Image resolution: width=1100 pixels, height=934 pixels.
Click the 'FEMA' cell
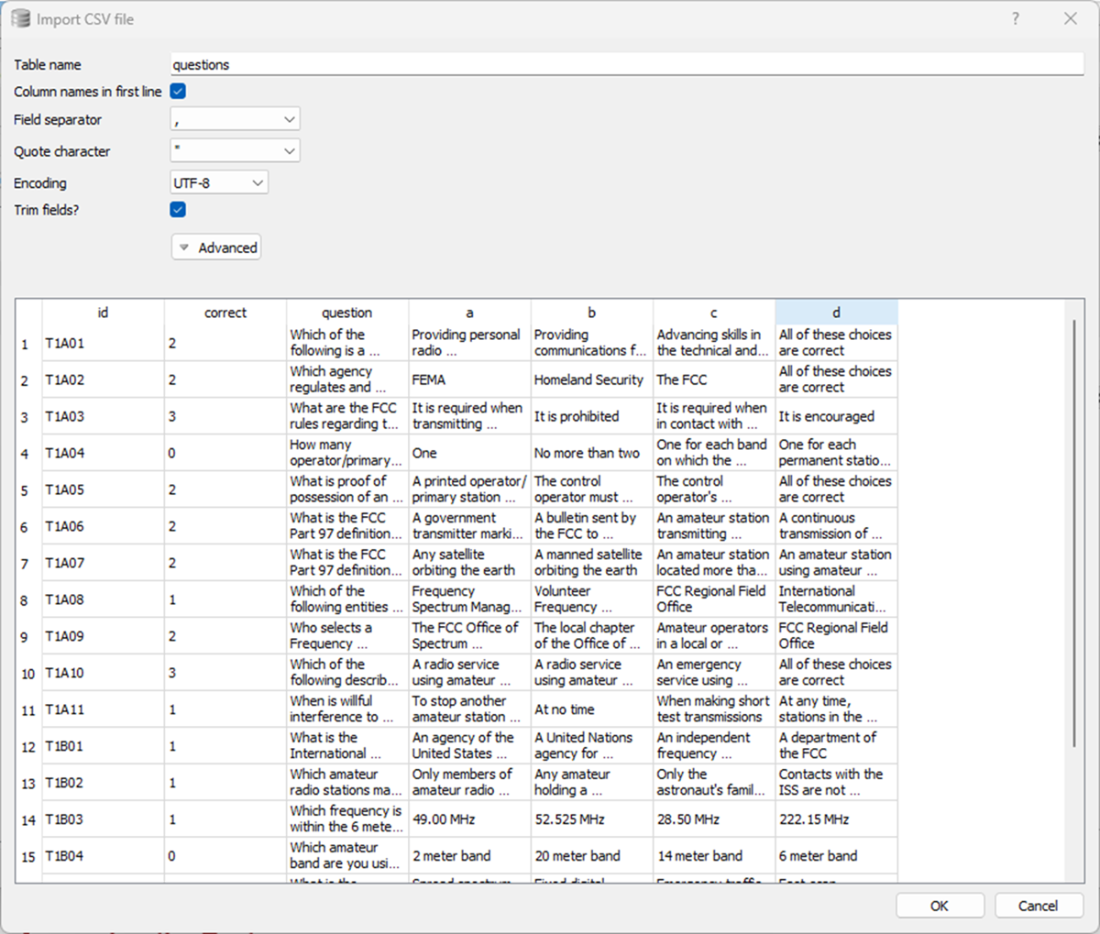[469, 380]
